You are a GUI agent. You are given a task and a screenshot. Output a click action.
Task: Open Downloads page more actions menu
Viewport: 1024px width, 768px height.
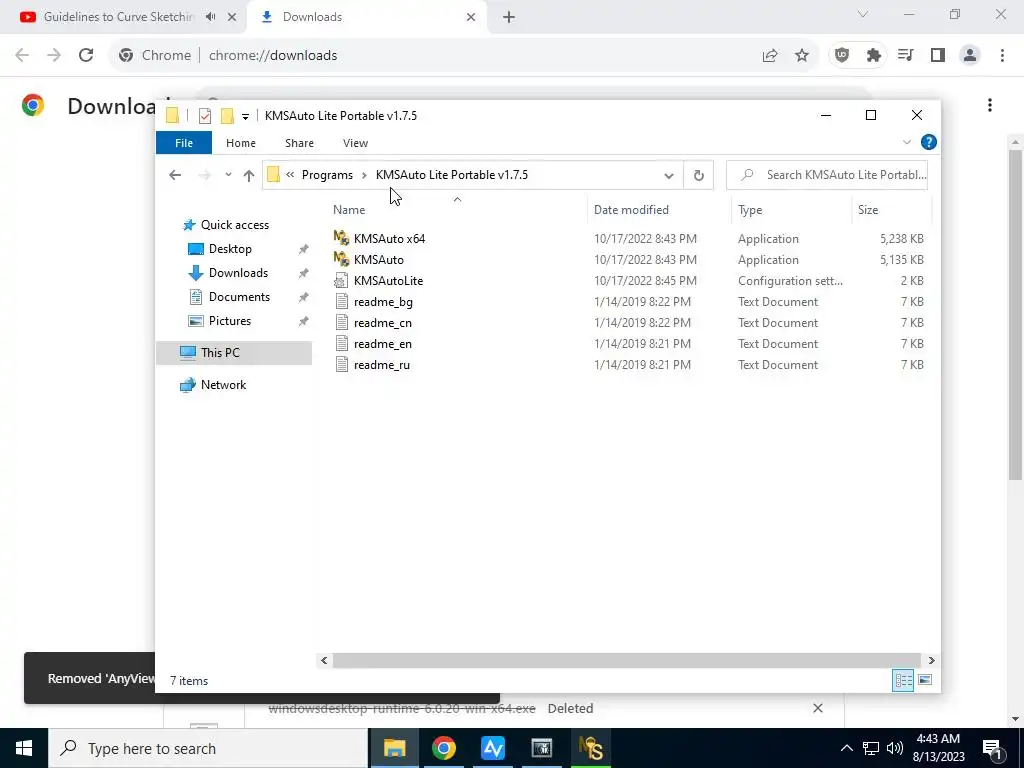click(x=989, y=105)
